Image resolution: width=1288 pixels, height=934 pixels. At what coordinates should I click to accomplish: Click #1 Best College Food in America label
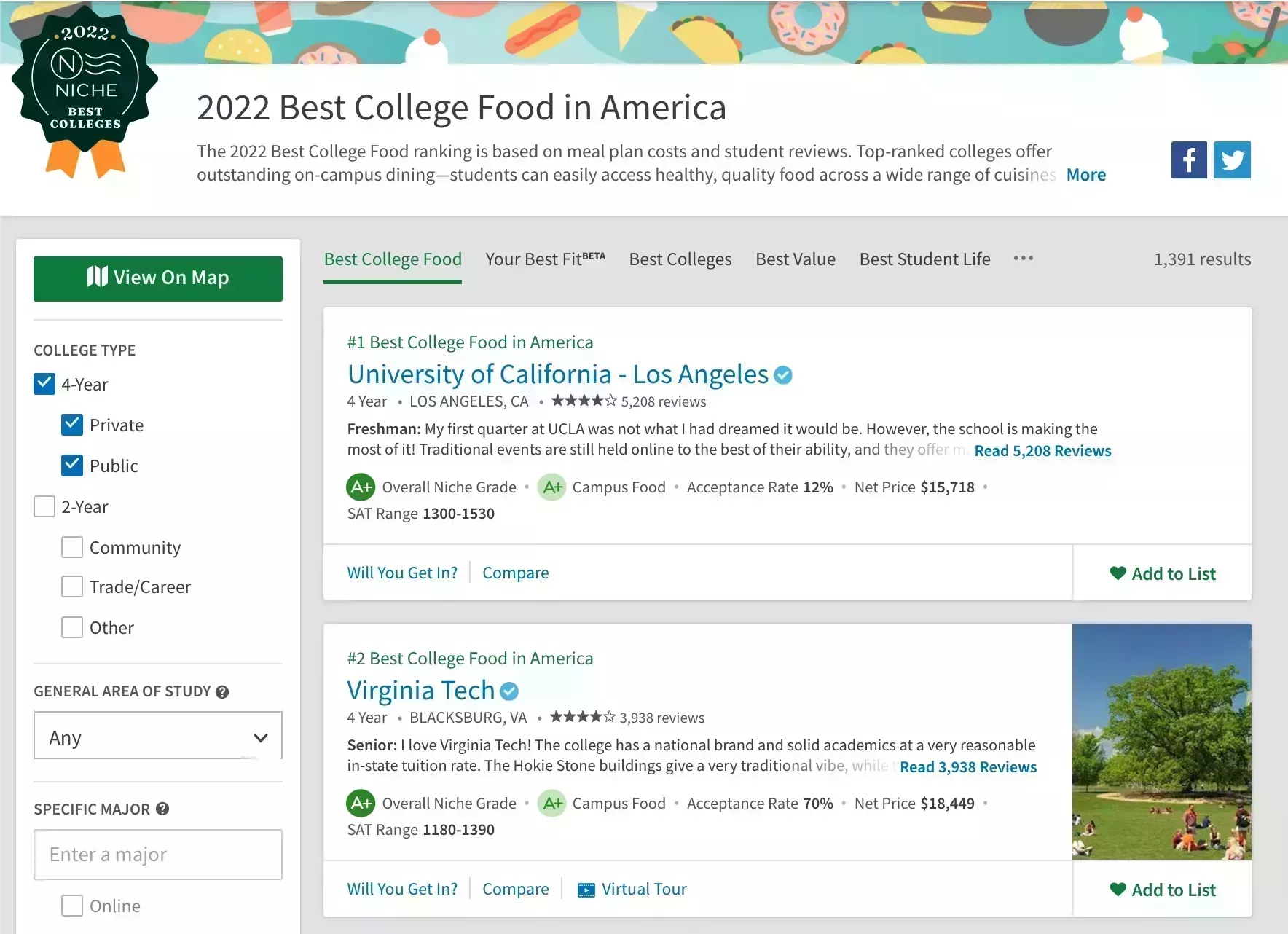[x=470, y=342]
